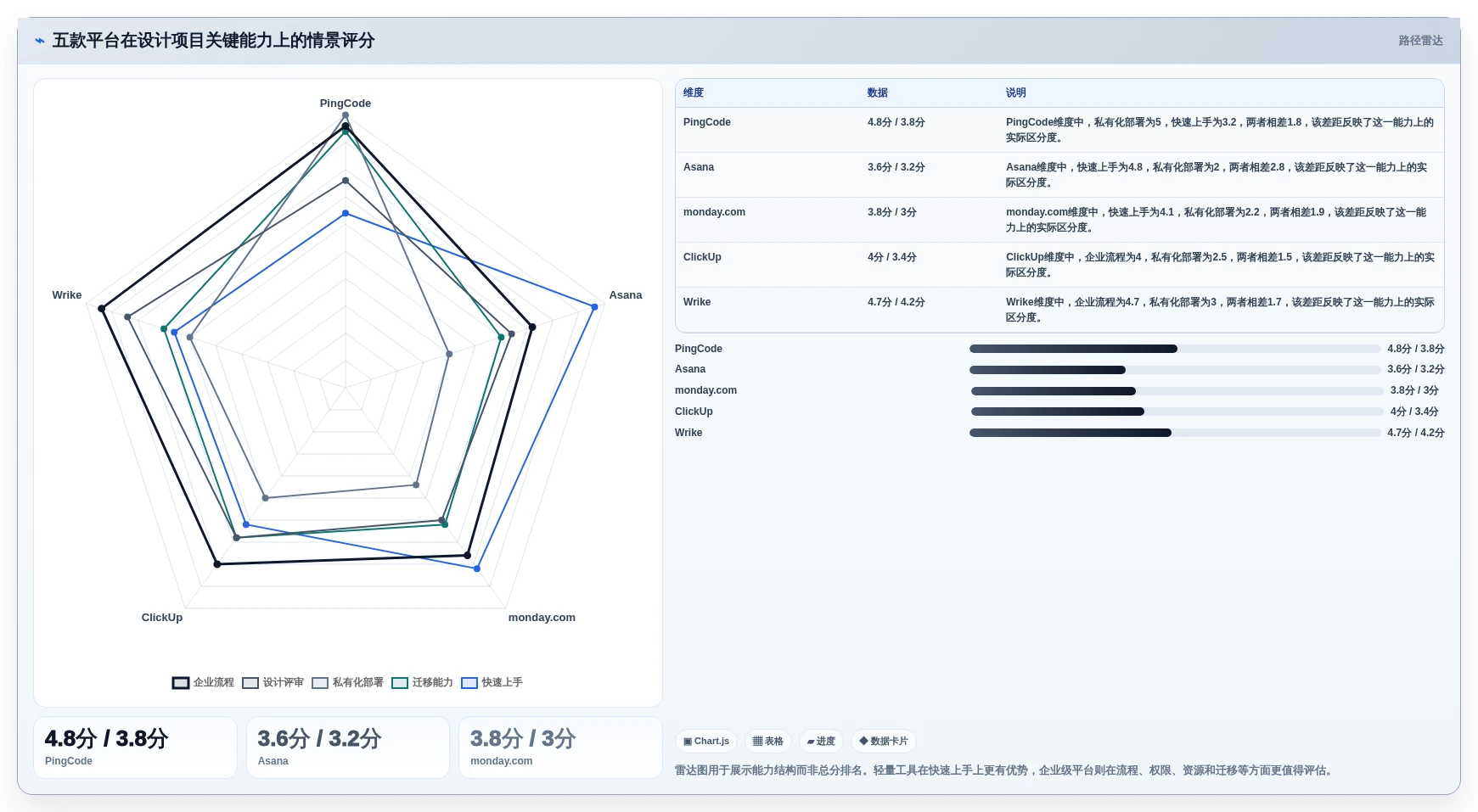Click the monday.com axis label on radar
Viewport: 1478px width, 812px height.
point(542,618)
